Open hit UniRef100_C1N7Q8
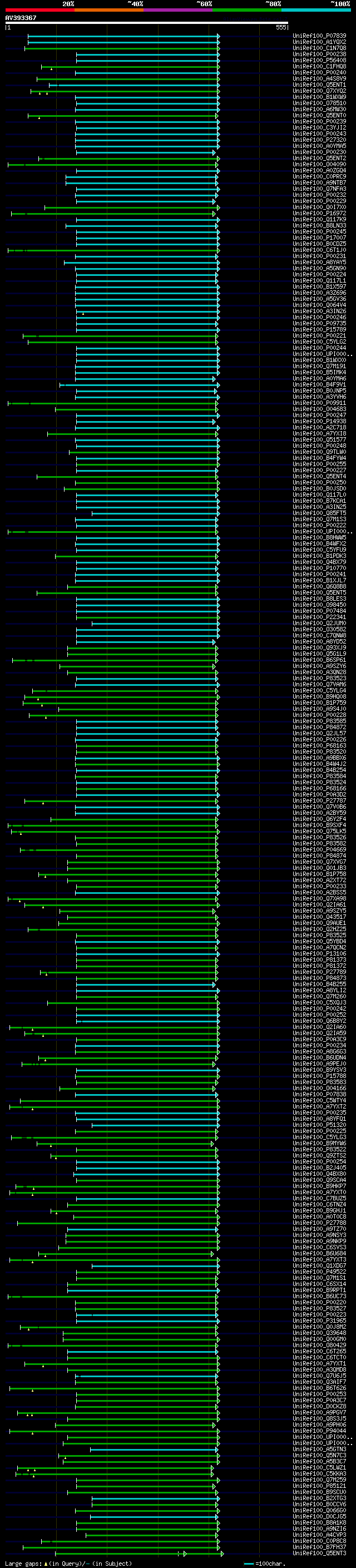This screenshot has width=356, height=1568. point(319,48)
